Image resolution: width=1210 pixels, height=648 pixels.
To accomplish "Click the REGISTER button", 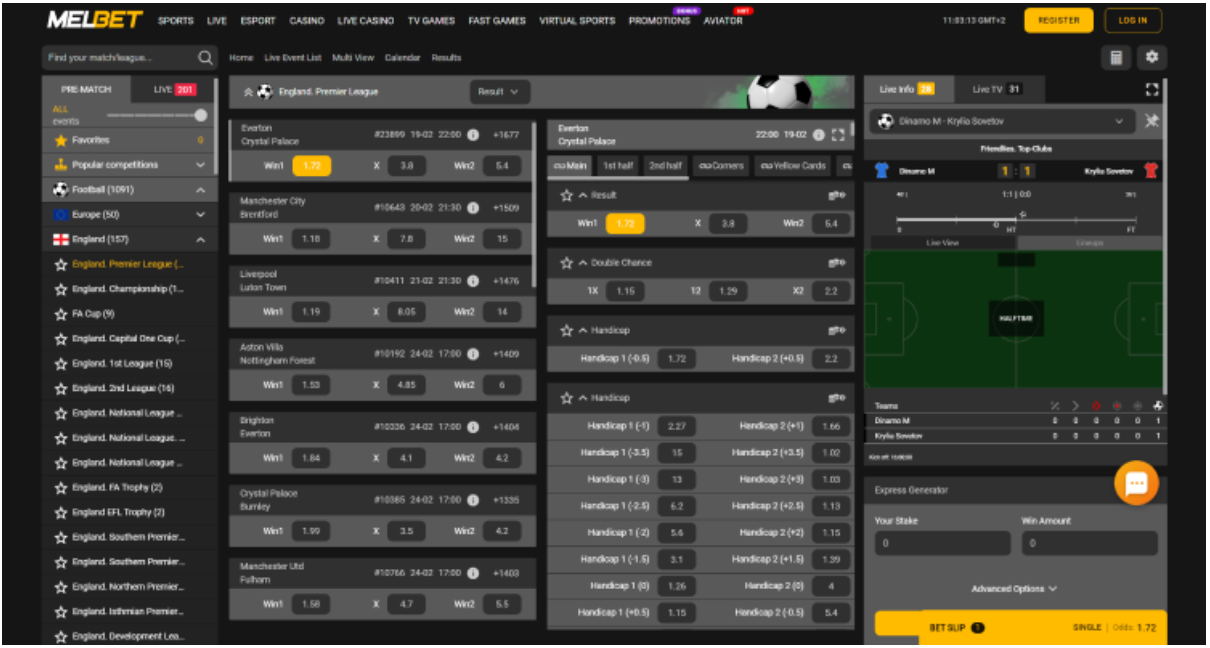I will coord(1059,21).
